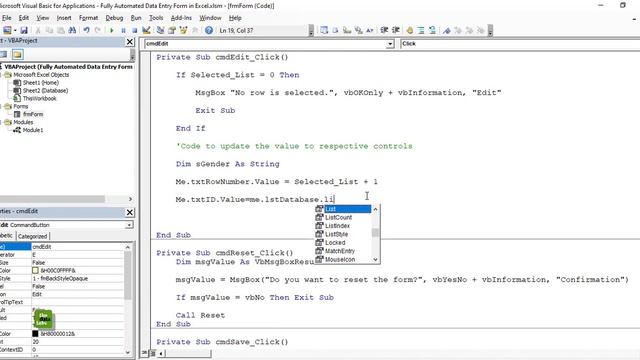Select MouseIcon in the autocomplete popup
Viewport: 640px width, 360px height.
click(343, 259)
